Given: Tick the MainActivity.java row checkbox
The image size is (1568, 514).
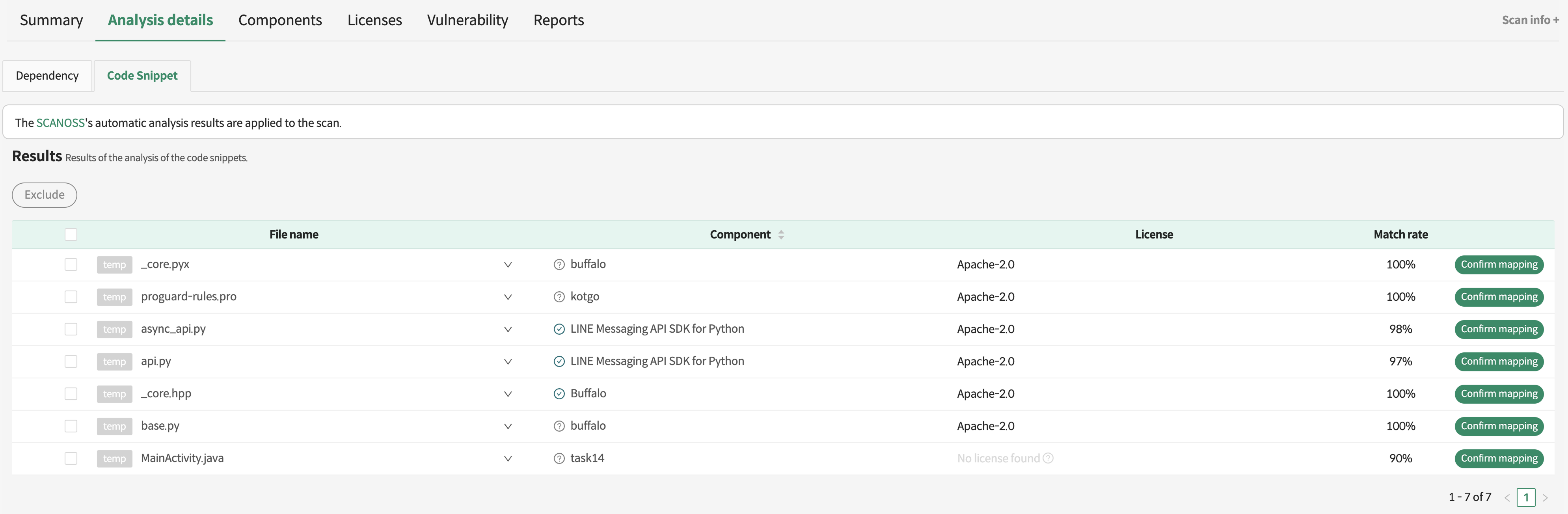Looking at the screenshot, I should coord(71,458).
